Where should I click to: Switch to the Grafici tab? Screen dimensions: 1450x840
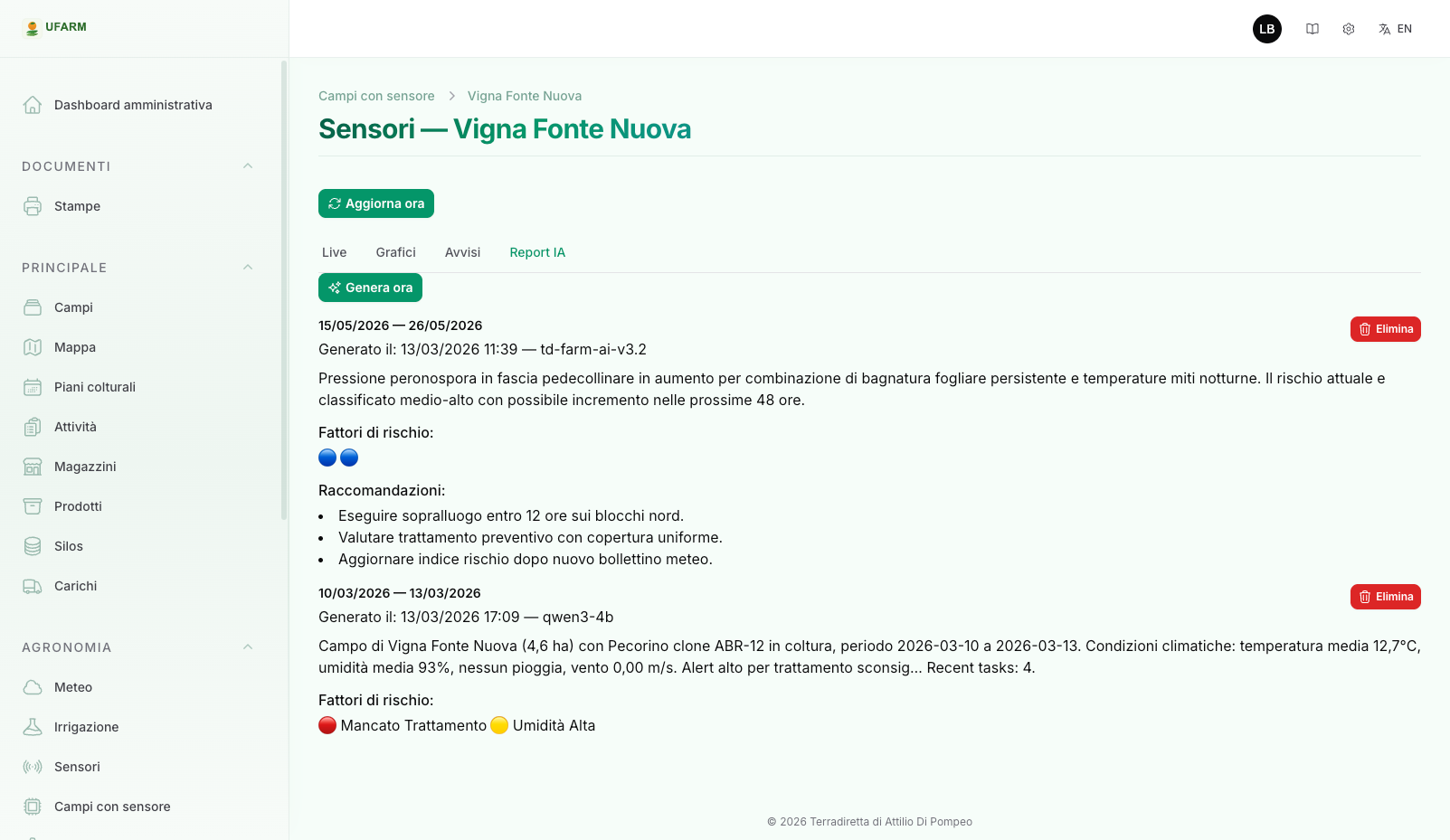(395, 252)
